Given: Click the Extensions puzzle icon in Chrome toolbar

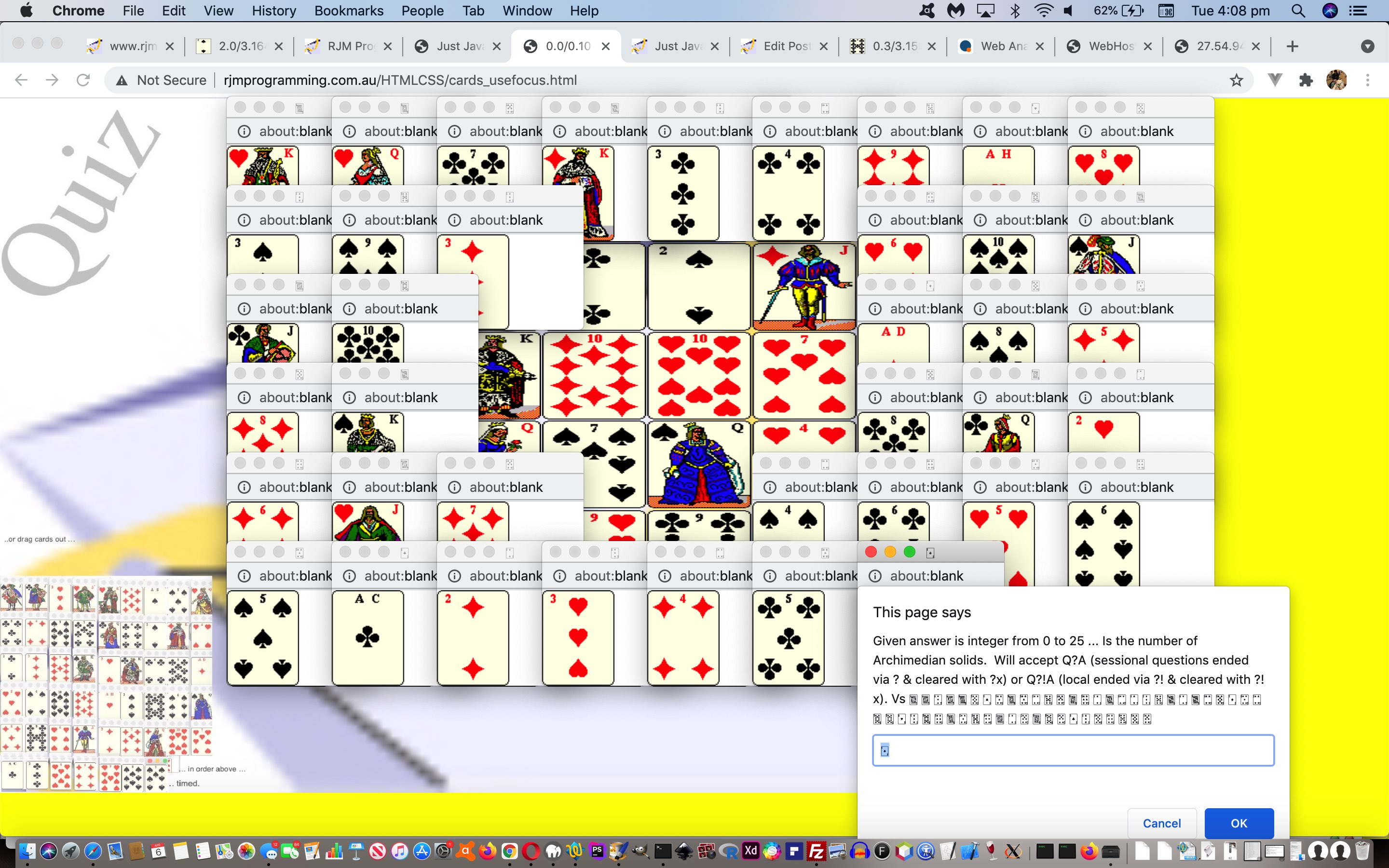Looking at the screenshot, I should pyautogui.click(x=1307, y=80).
